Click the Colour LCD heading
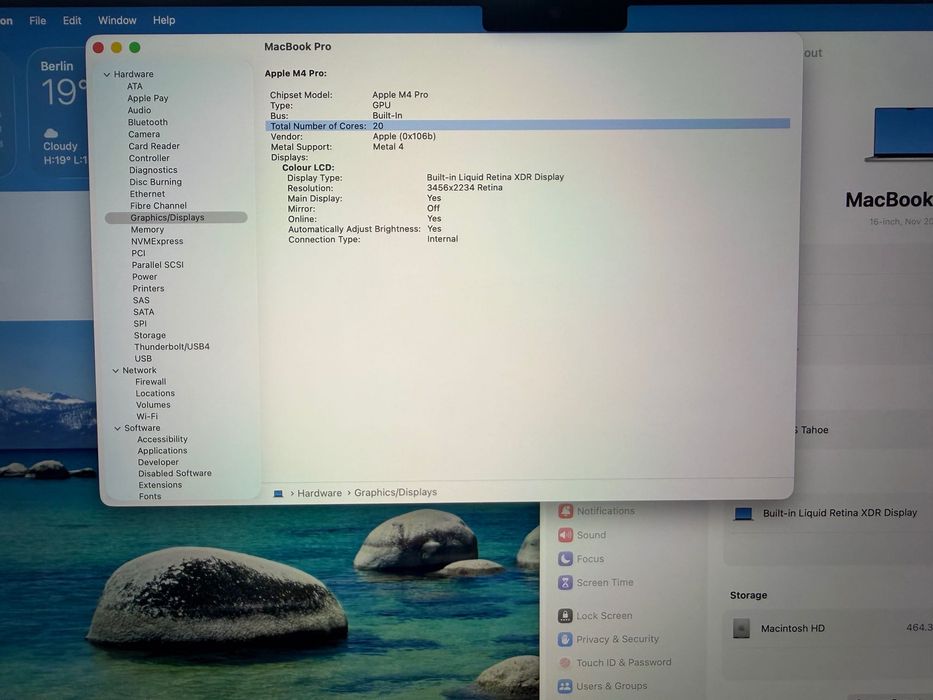Image resolution: width=933 pixels, height=700 pixels. 308,167
